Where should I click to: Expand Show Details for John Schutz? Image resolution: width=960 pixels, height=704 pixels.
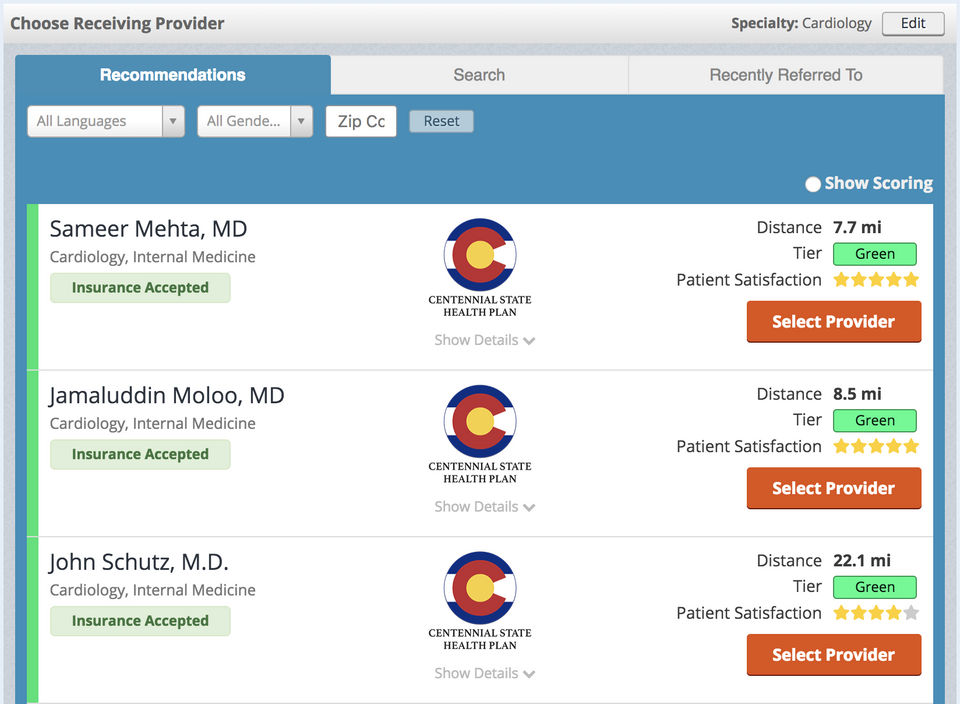(x=484, y=673)
